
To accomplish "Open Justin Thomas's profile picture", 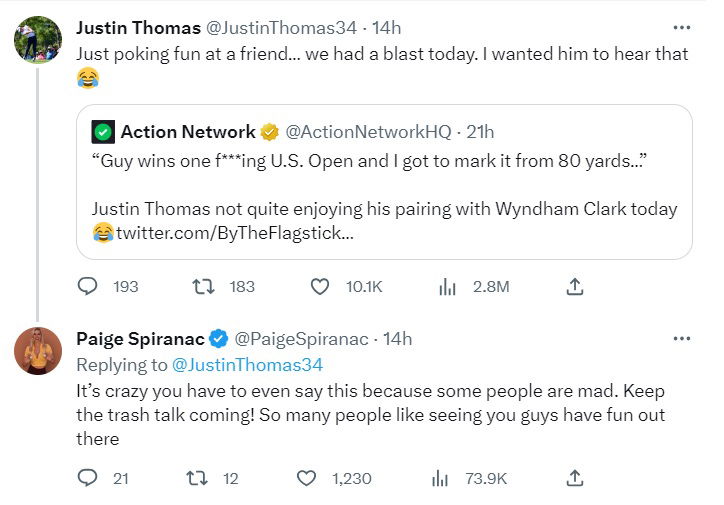I will coord(36,39).
